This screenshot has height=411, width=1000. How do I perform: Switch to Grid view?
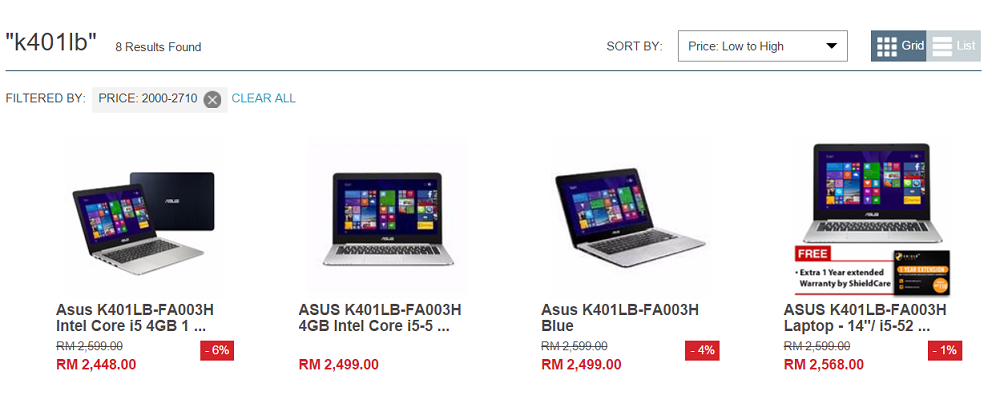click(899, 46)
